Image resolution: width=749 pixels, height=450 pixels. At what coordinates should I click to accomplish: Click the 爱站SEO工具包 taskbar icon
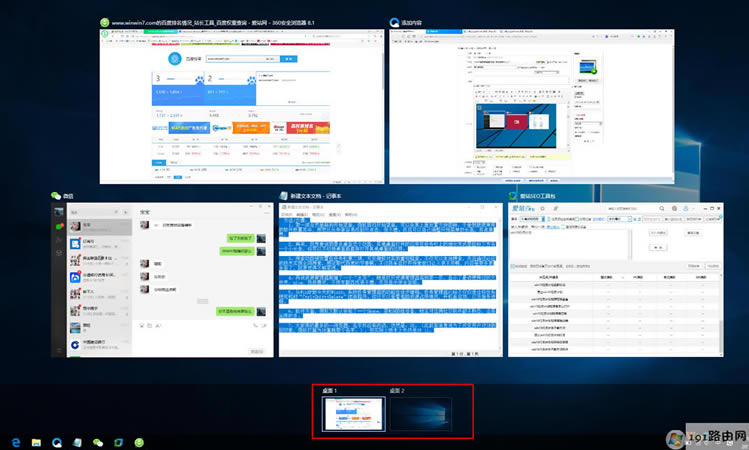coord(118,441)
